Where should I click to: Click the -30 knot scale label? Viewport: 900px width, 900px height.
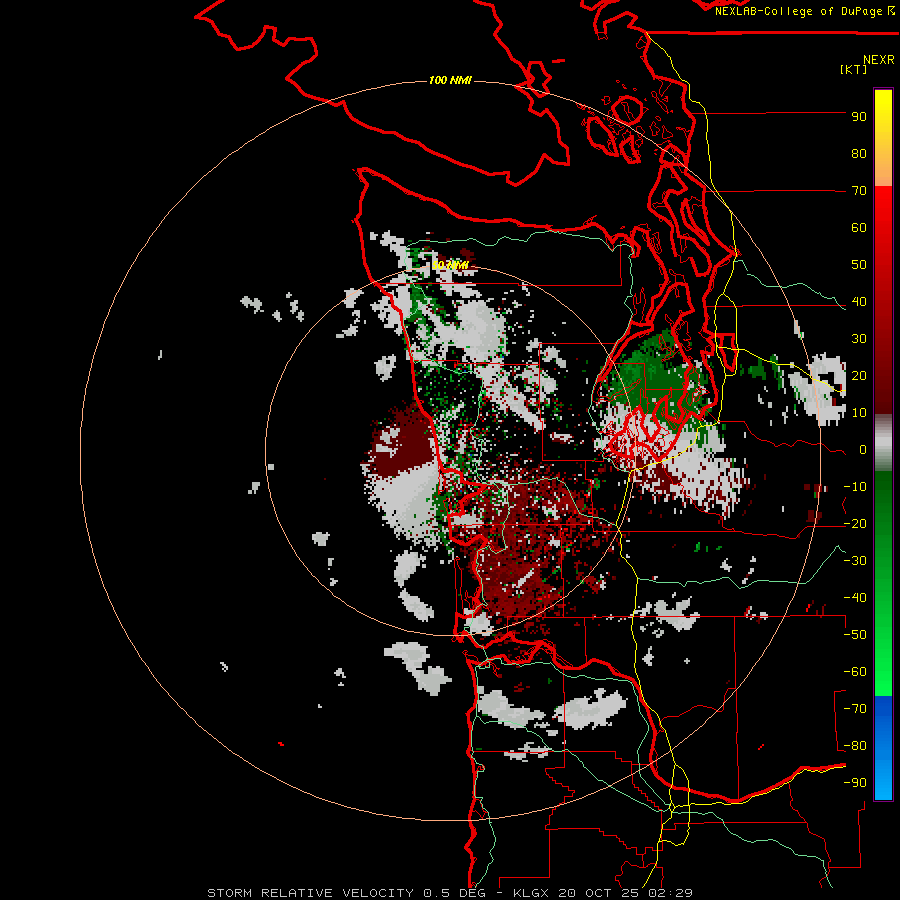[x=855, y=561]
